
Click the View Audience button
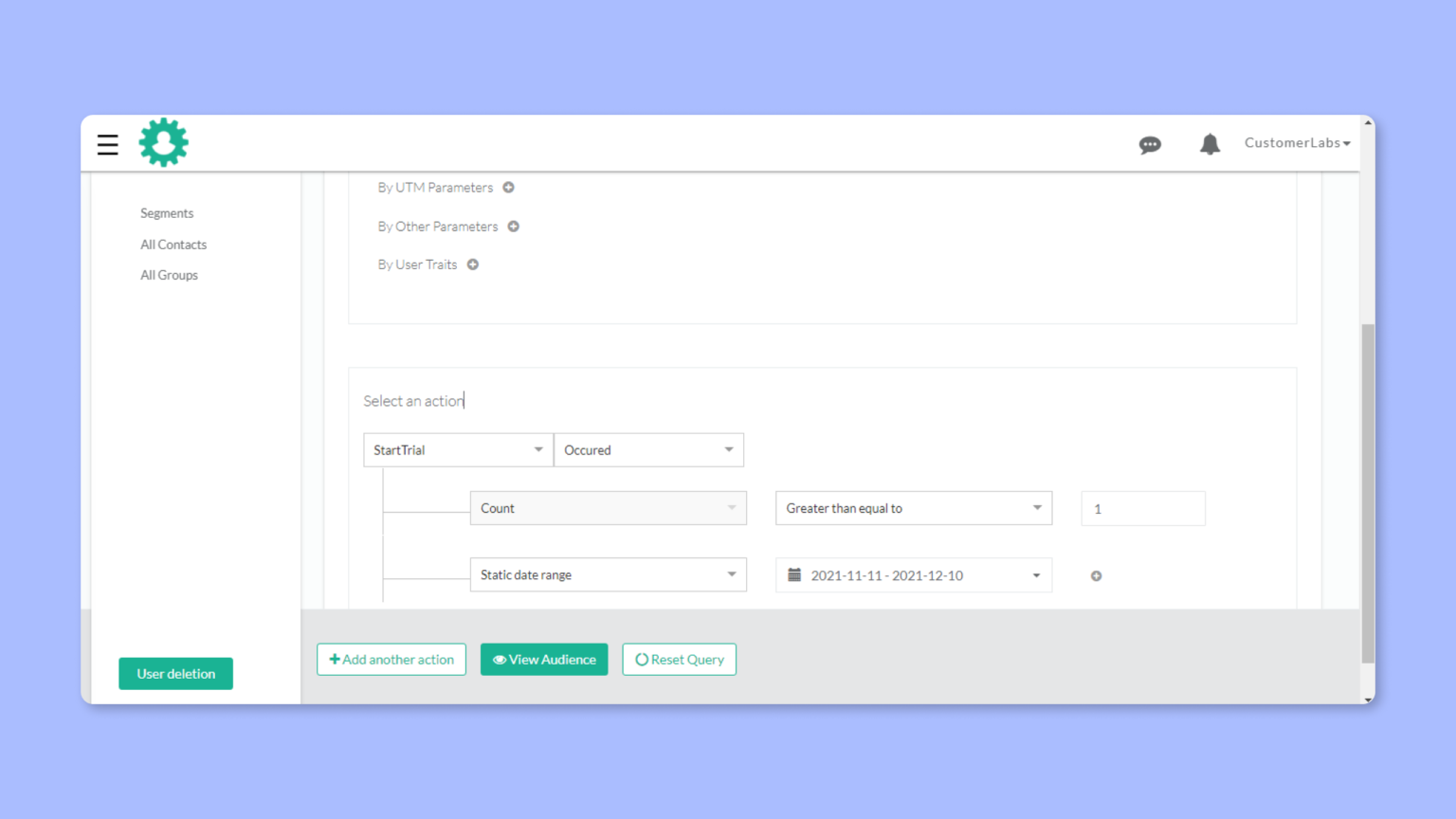pos(544,659)
